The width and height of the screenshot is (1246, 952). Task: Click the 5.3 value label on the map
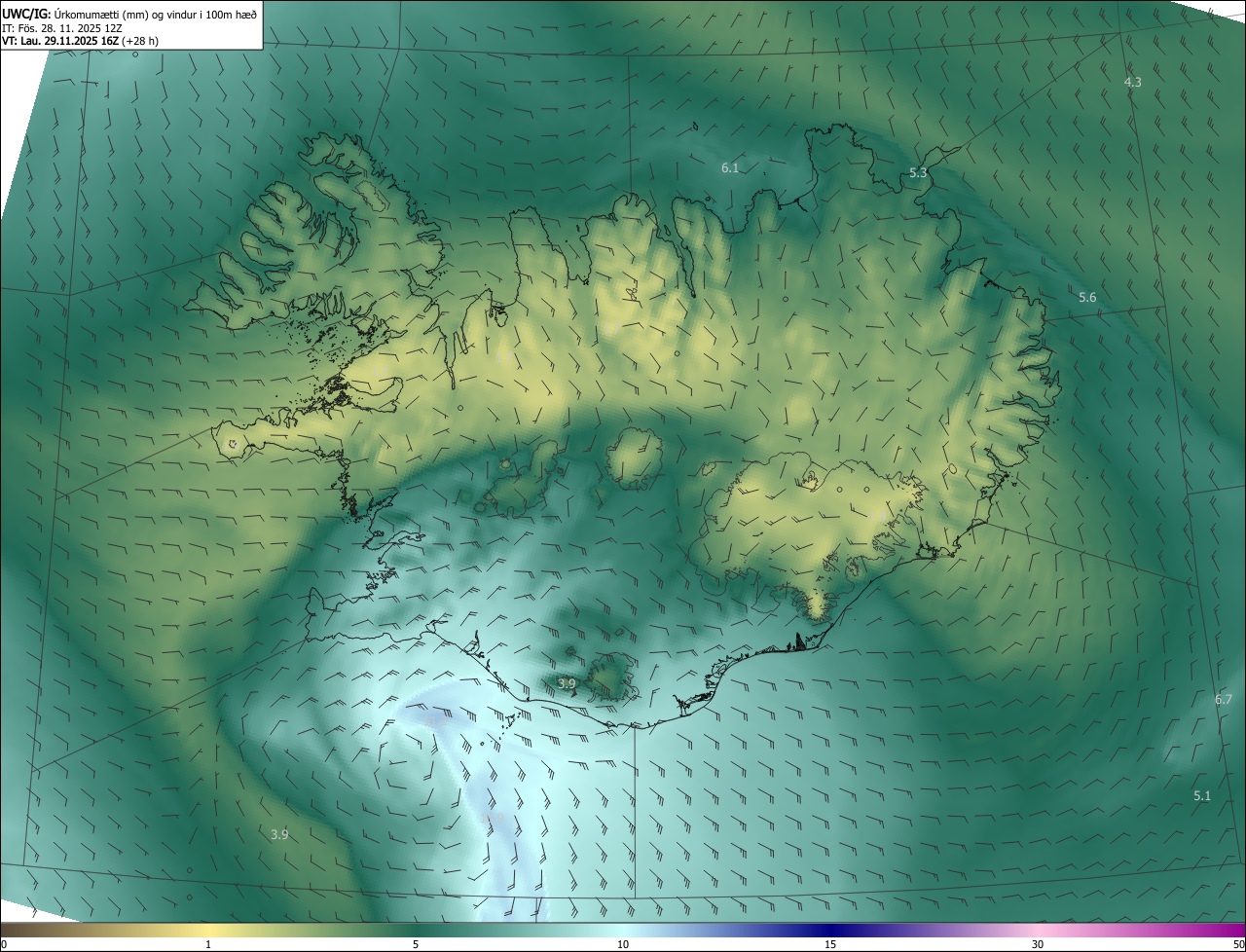pos(918,173)
